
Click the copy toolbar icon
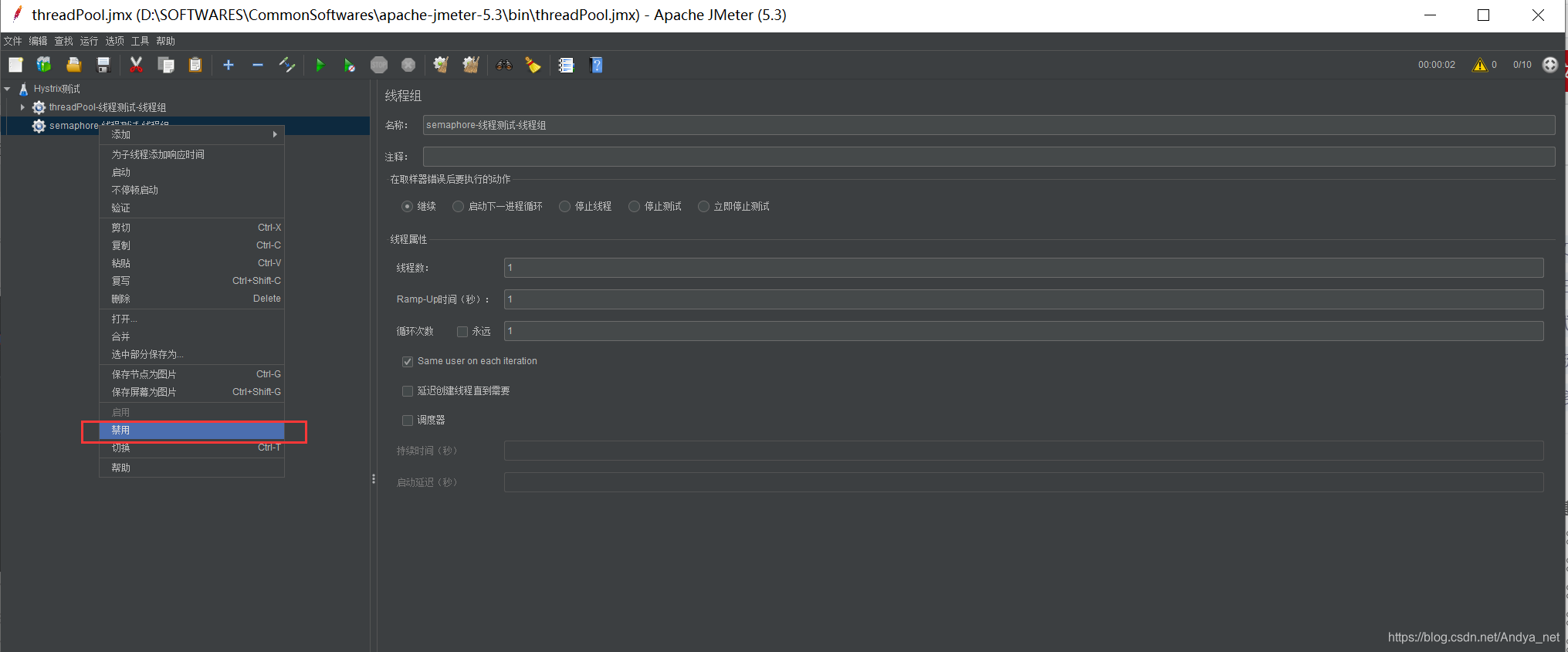[166, 65]
